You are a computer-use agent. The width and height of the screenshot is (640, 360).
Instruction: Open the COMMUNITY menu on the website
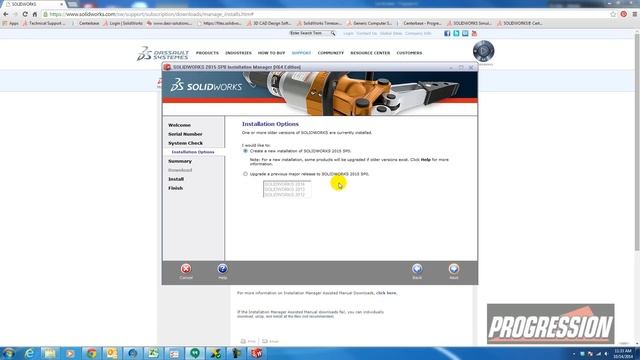coord(331,53)
